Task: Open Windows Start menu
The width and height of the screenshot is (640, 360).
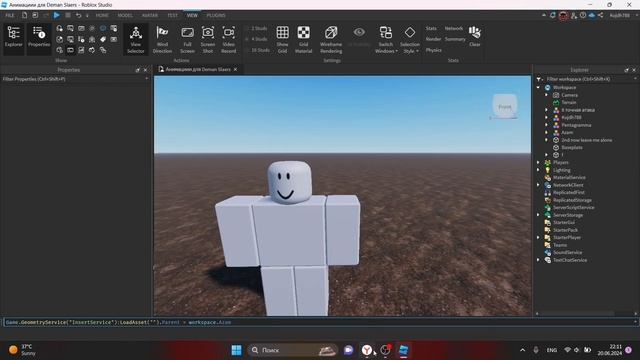Action: point(236,350)
